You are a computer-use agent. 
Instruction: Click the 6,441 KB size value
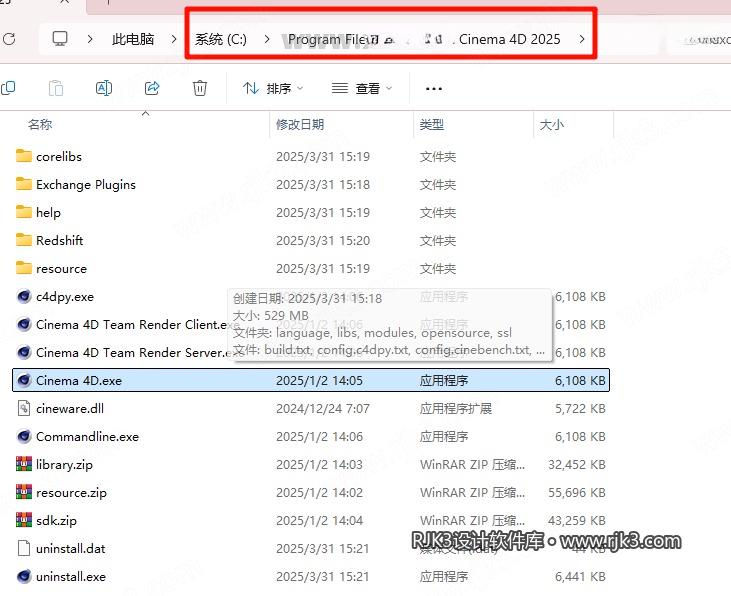pyautogui.click(x=580, y=576)
